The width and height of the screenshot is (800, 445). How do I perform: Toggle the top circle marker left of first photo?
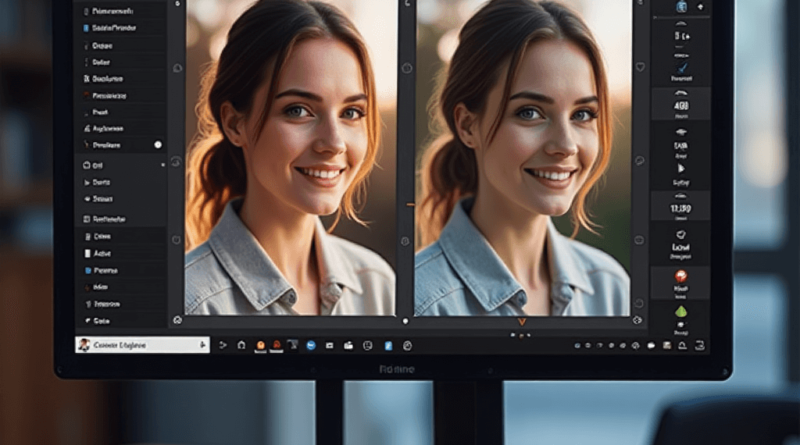(177, 68)
